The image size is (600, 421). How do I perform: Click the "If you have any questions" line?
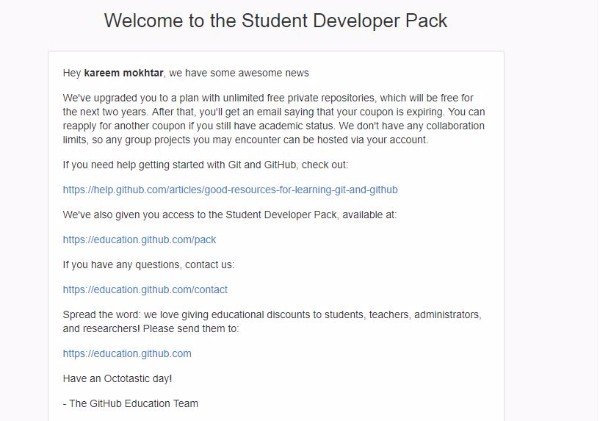coord(149,264)
